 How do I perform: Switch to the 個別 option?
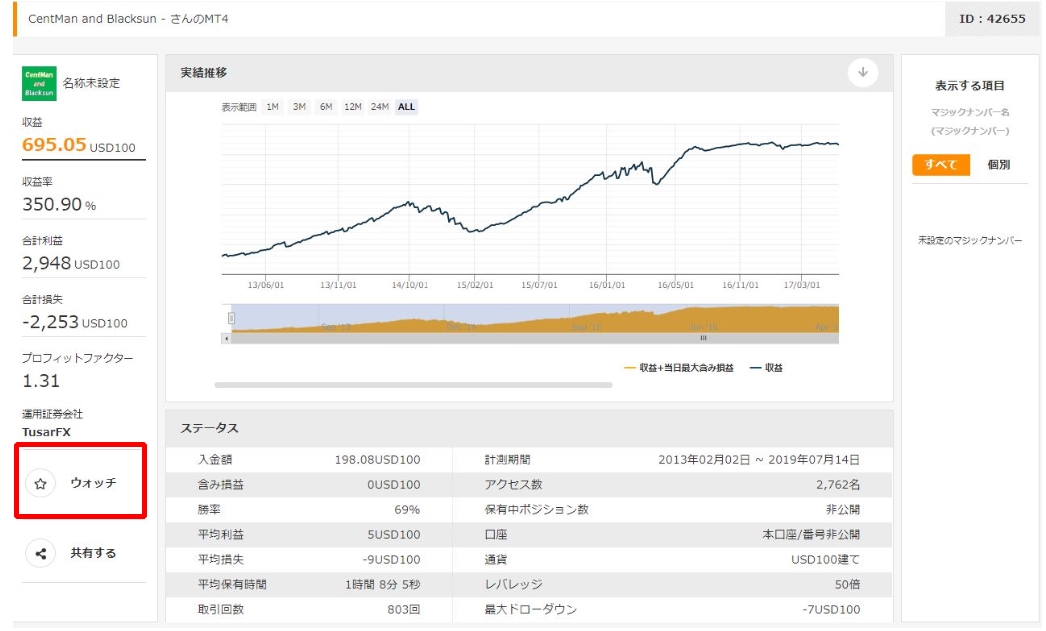pos(999,165)
